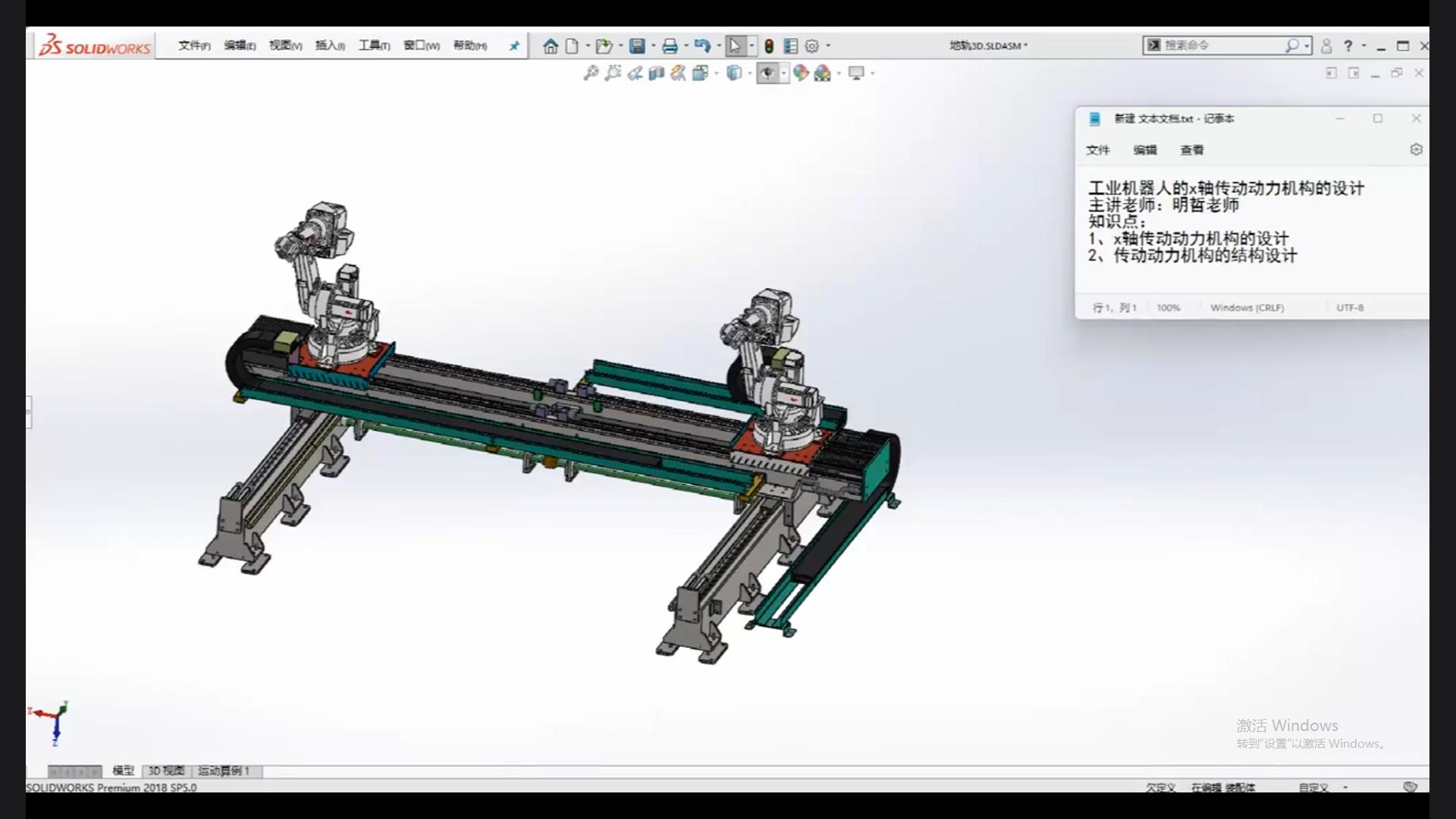Create a new document with New icon

click(x=572, y=46)
